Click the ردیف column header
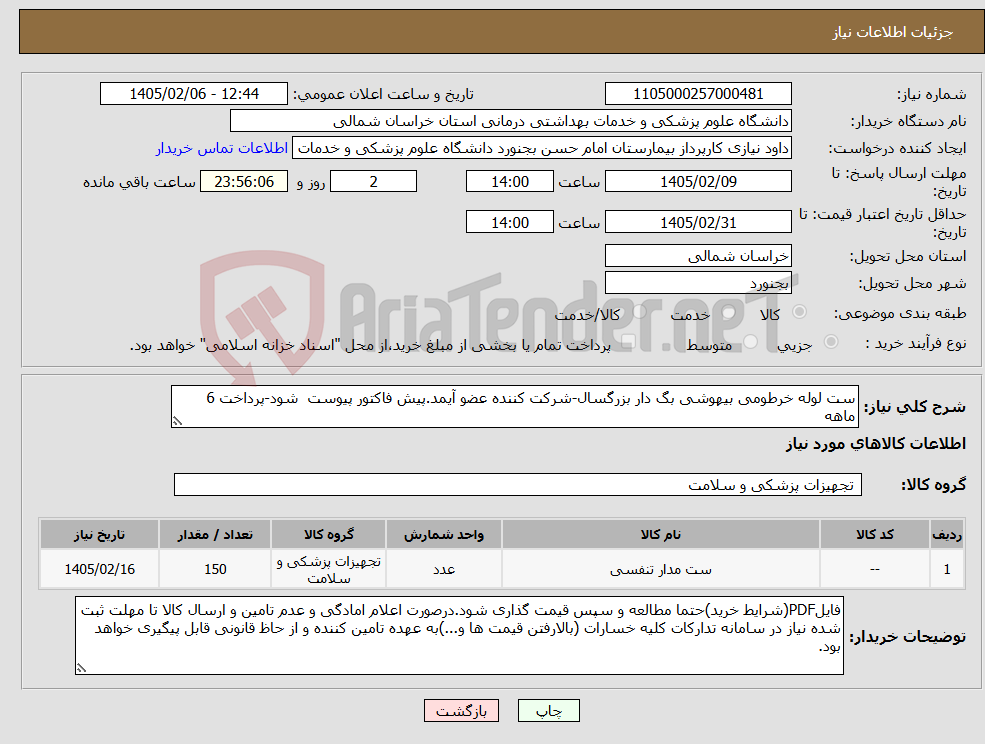This screenshot has width=985, height=744. [947, 534]
